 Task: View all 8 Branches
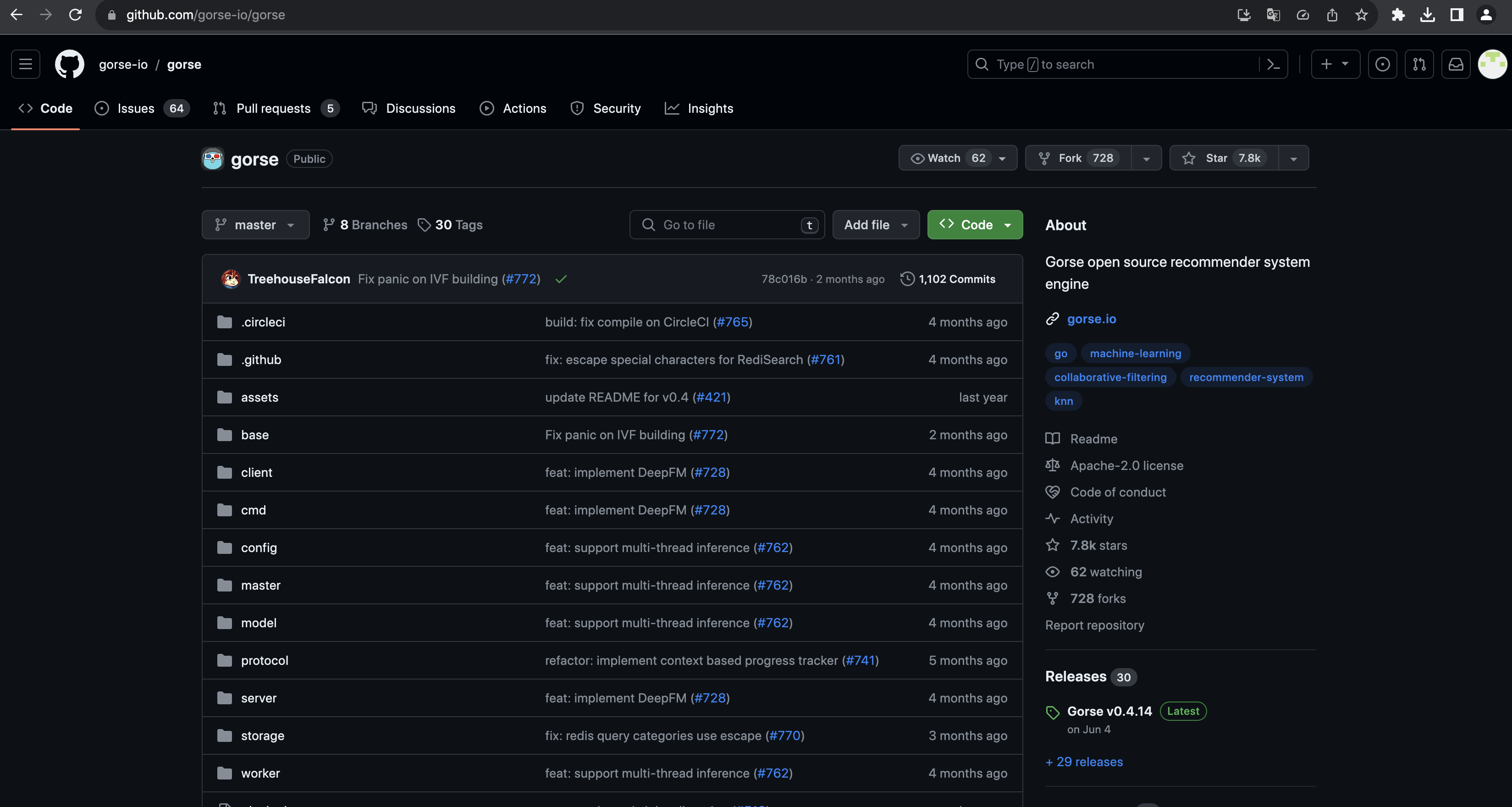[365, 225]
